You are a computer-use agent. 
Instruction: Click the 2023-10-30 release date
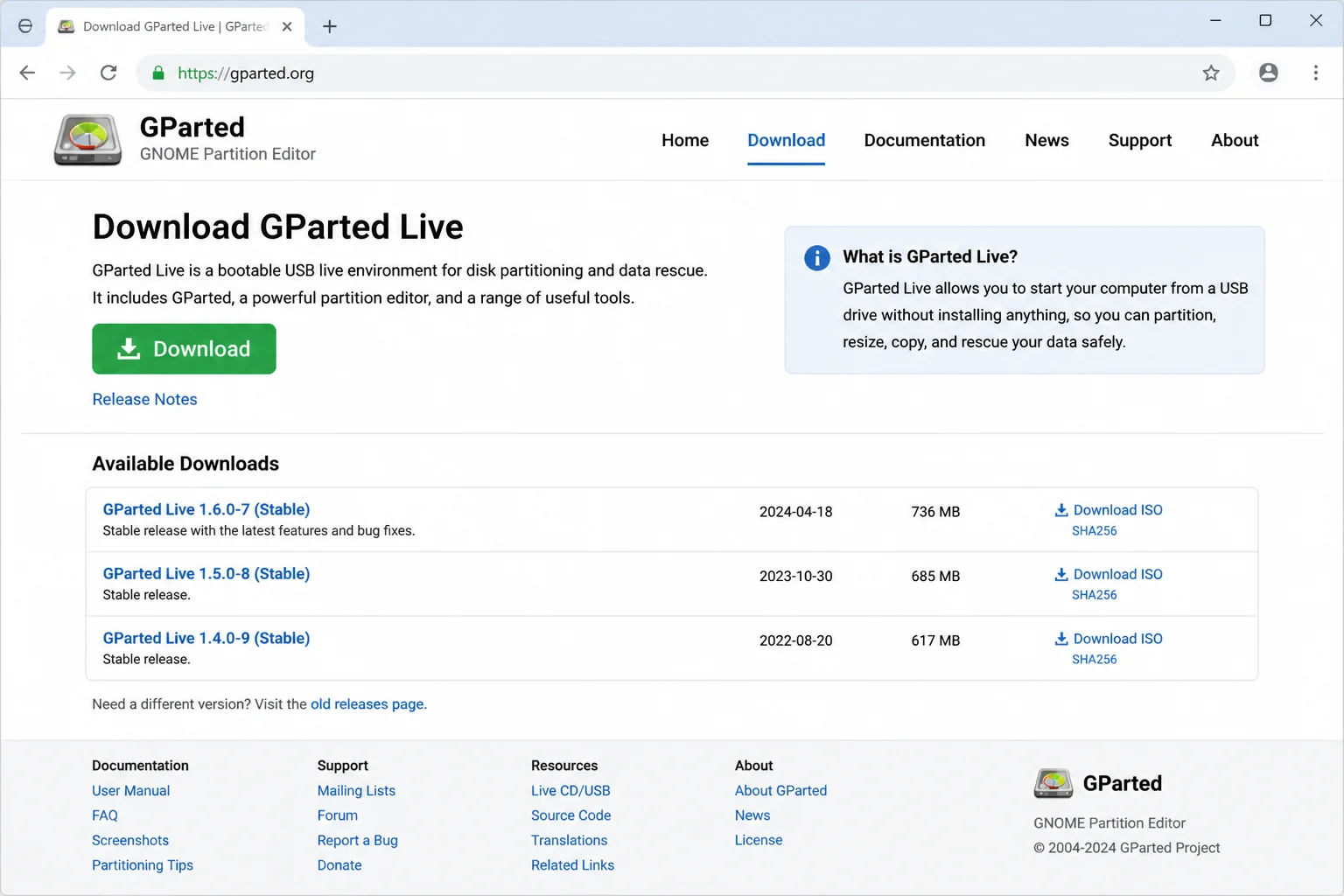[x=796, y=577]
